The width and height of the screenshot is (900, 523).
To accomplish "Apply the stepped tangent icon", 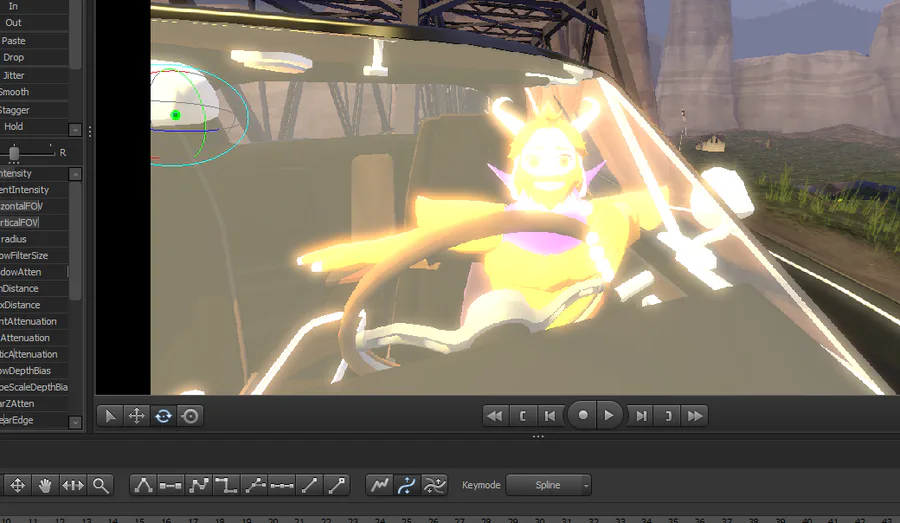I will point(226,485).
